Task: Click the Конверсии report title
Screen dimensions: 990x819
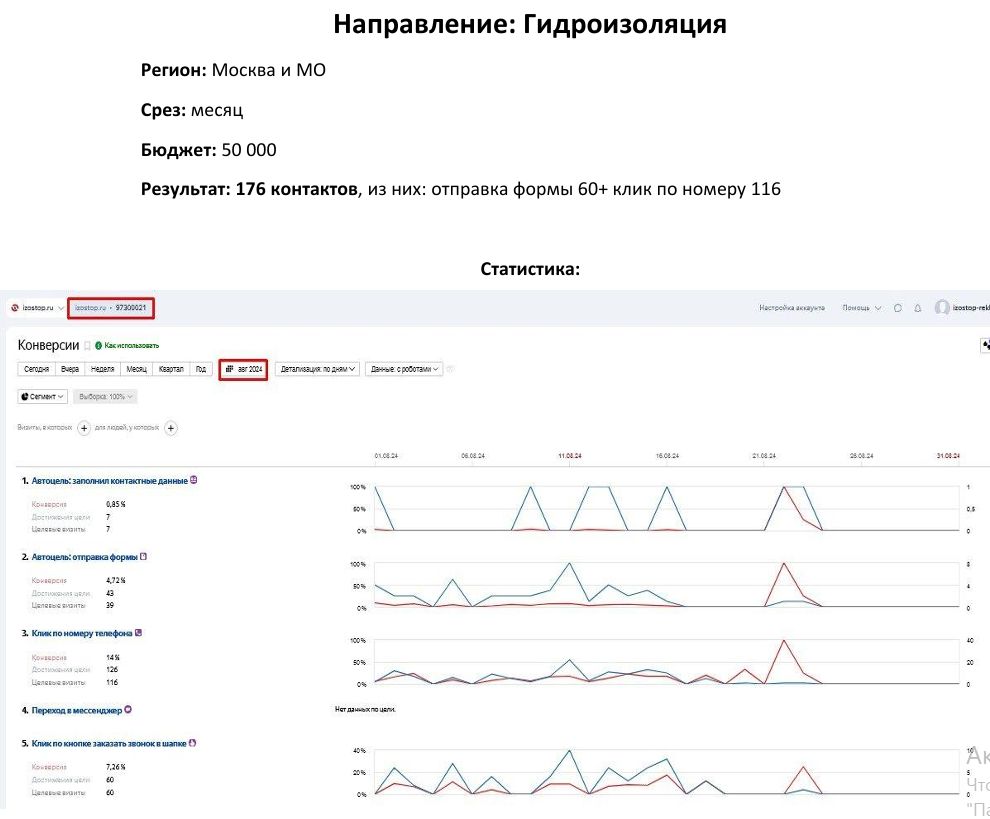Action: (49, 345)
